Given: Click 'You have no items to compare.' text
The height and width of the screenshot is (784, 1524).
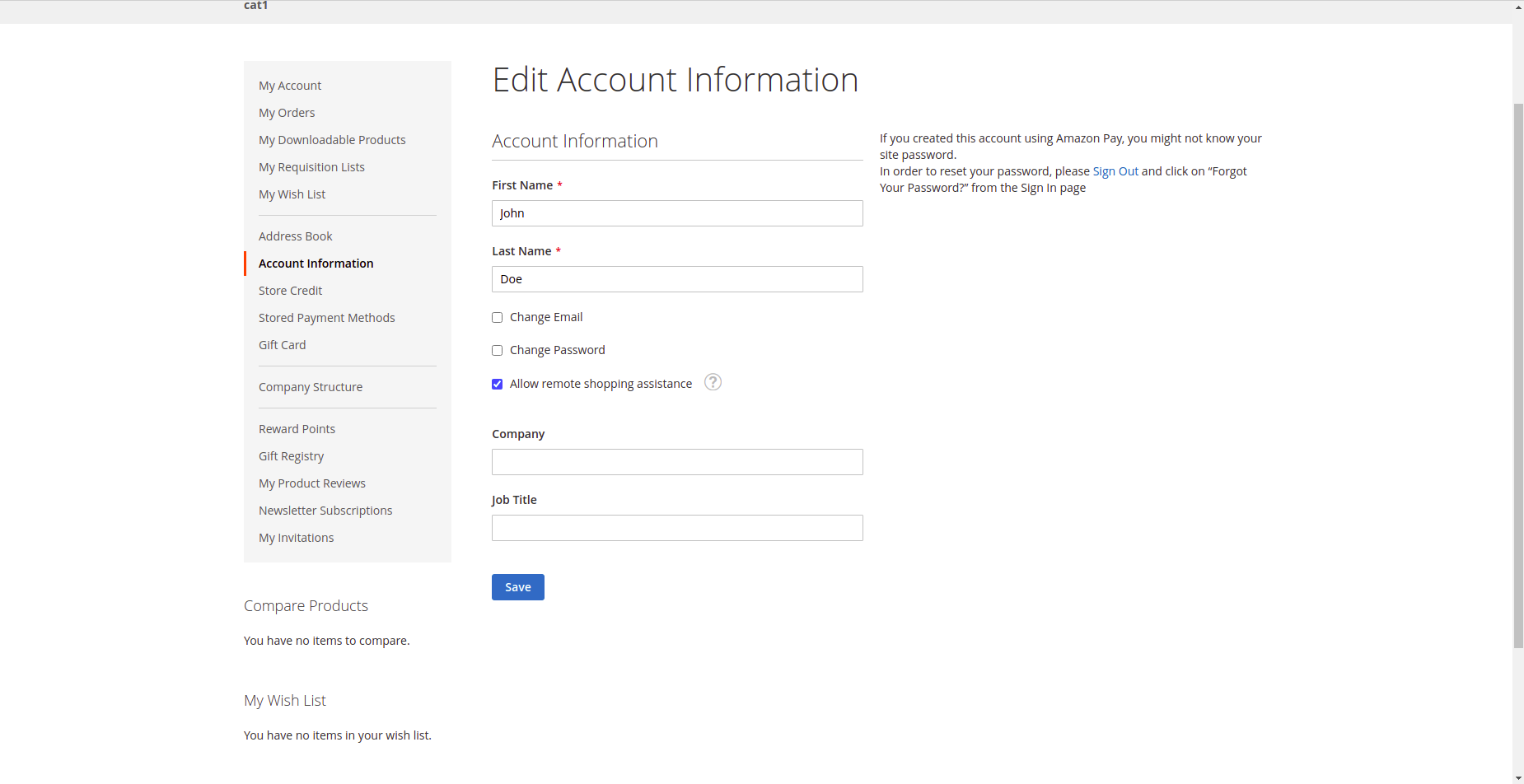Looking at the screenshot, I should tap(327, 641).
